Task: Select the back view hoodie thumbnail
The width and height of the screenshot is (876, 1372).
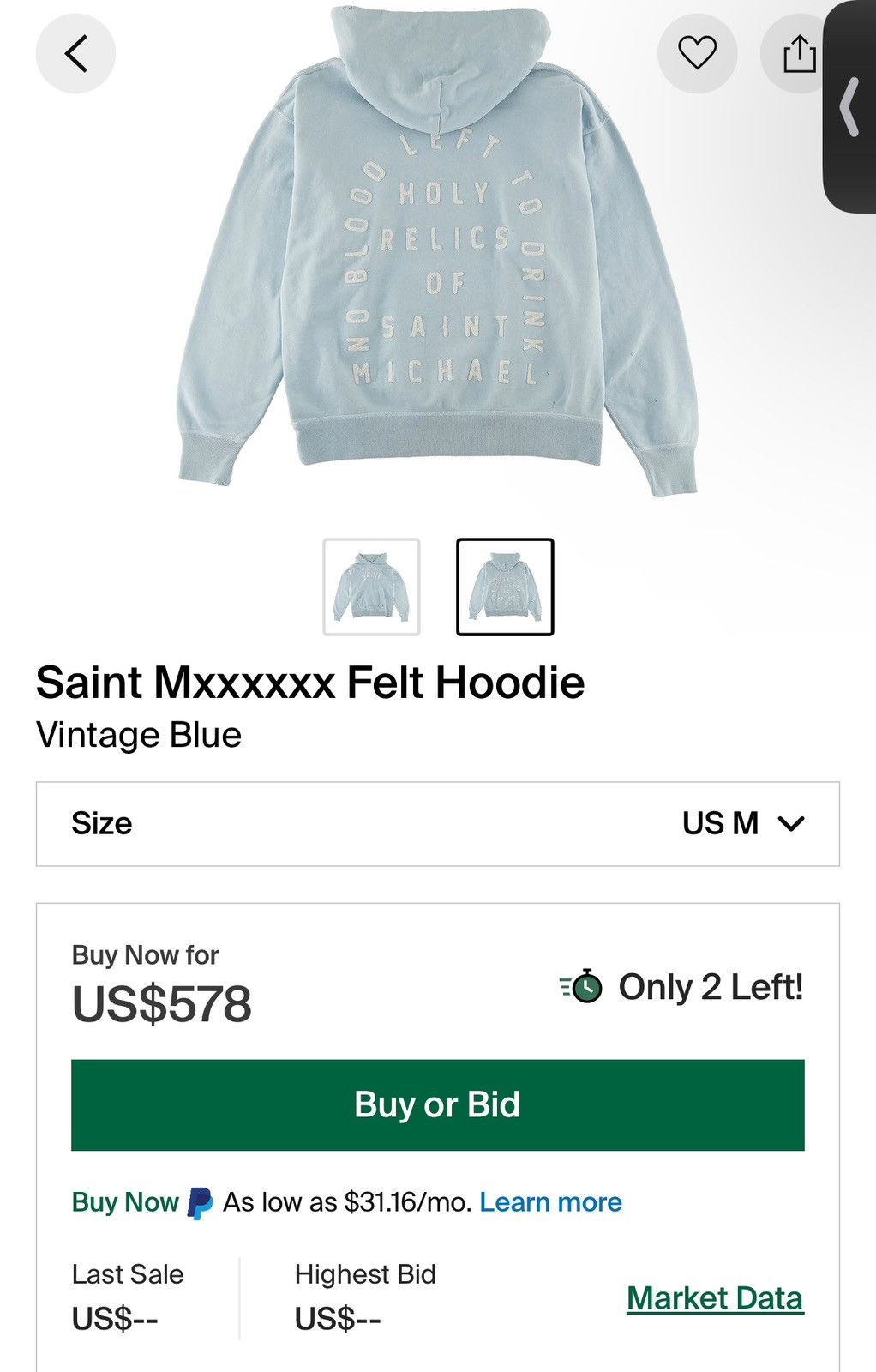Action: [x=505, y=587]
